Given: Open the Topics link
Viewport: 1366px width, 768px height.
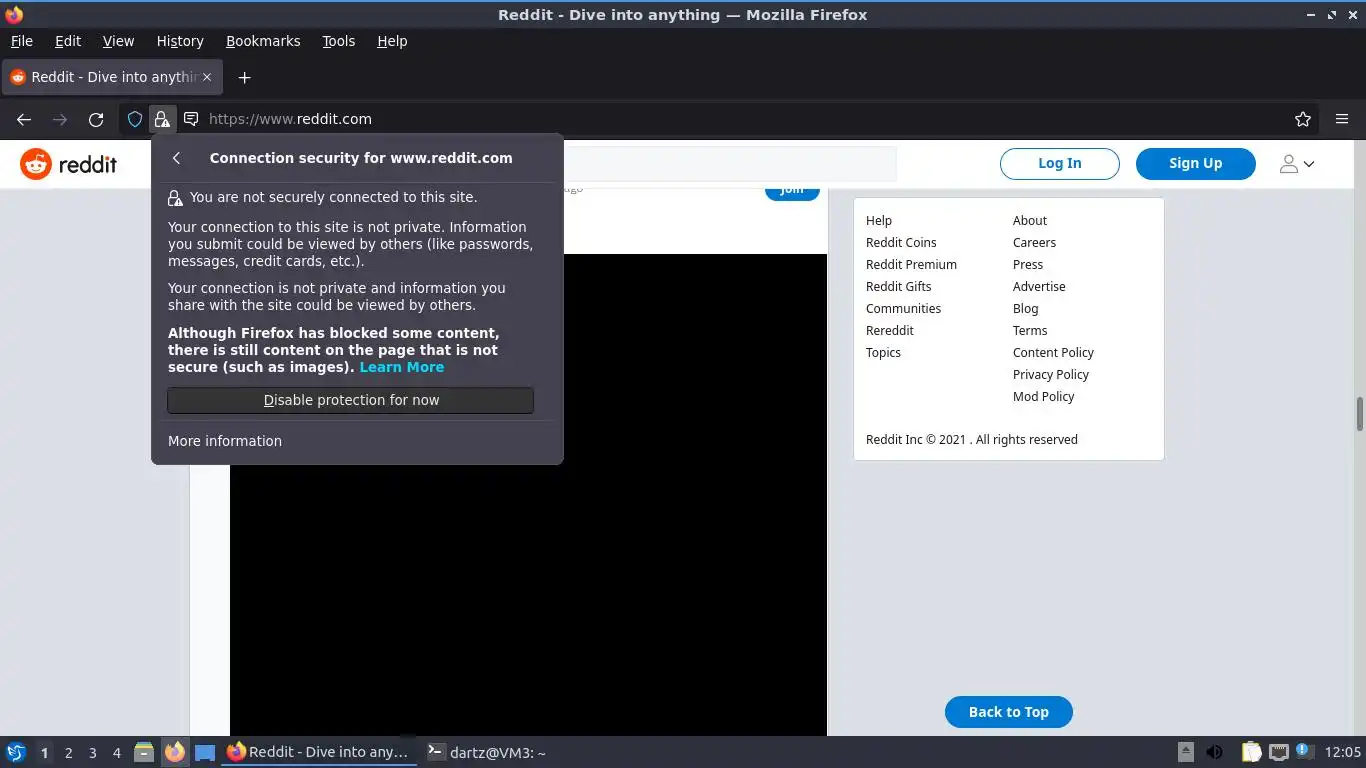Looking at the screenshot, I should coord(883,353).
